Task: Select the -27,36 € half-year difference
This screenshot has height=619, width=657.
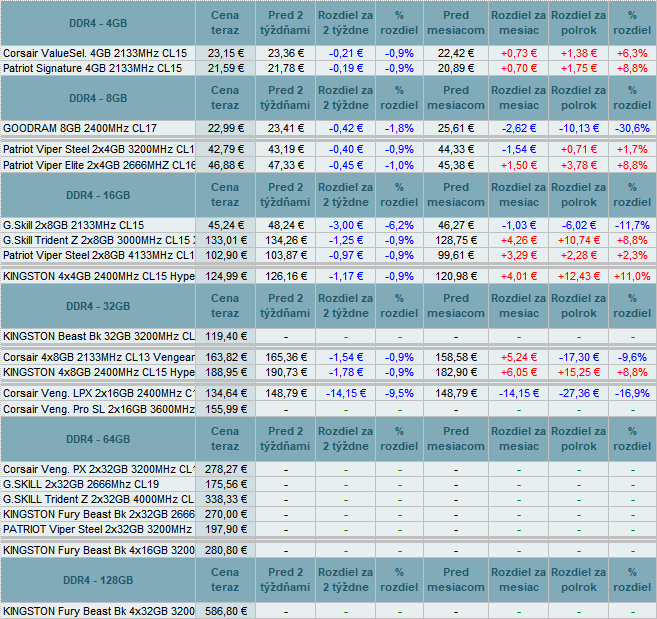Action: [x=579, y=393]
